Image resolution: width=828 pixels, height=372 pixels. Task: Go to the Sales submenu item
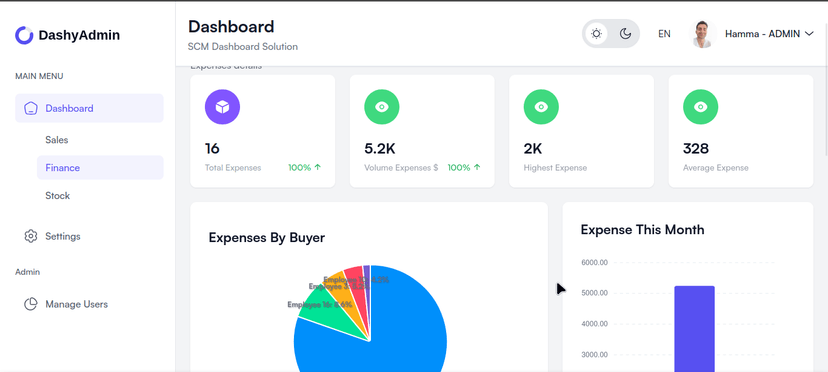tap(57, 140)
